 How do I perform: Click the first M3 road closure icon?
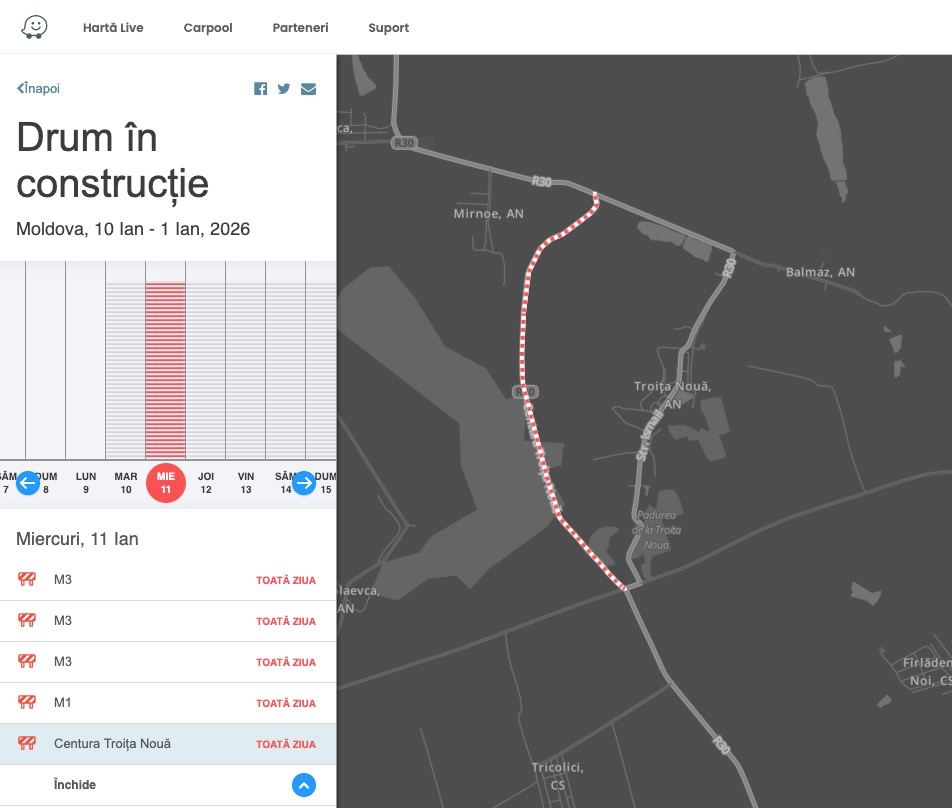coord(27,580)
